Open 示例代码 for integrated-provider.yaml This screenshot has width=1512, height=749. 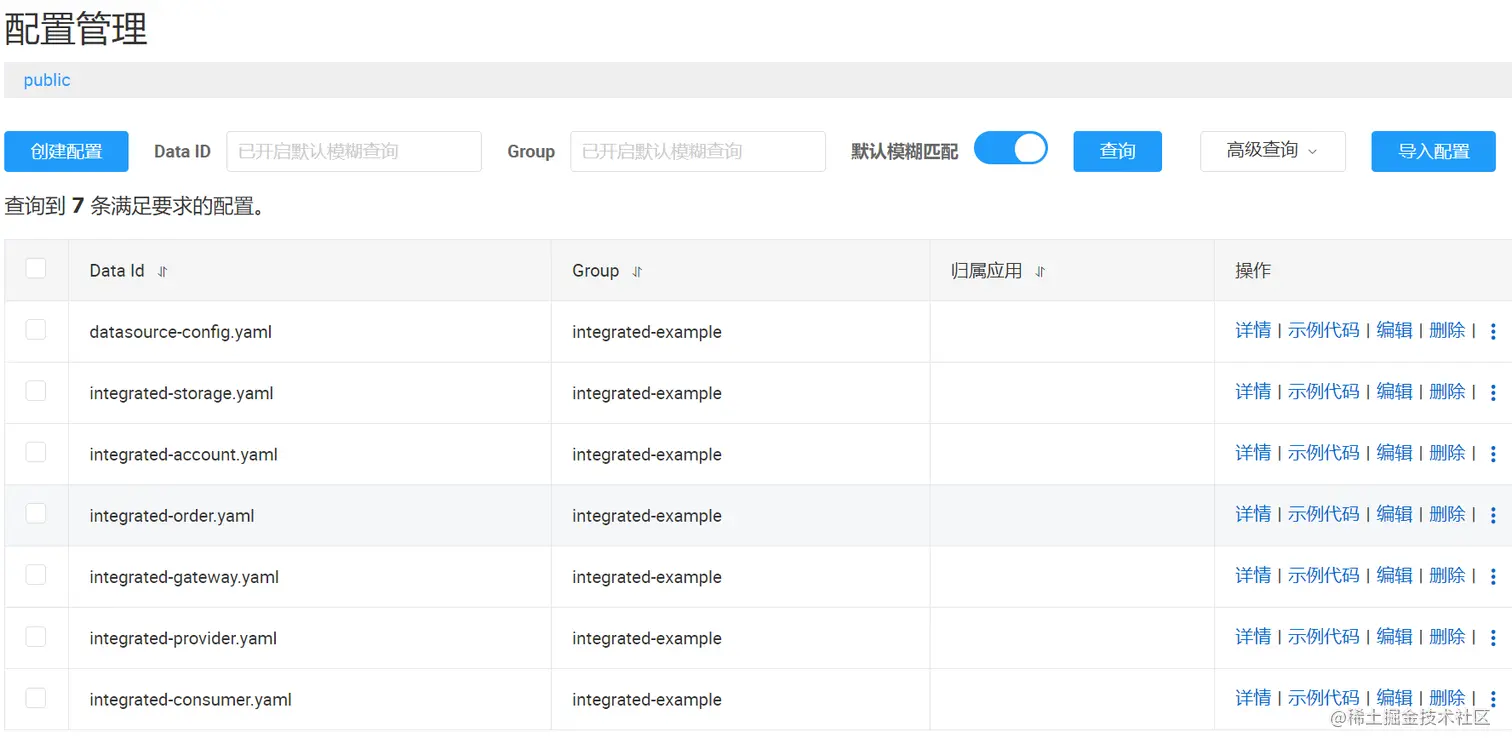pos(1324,637)
